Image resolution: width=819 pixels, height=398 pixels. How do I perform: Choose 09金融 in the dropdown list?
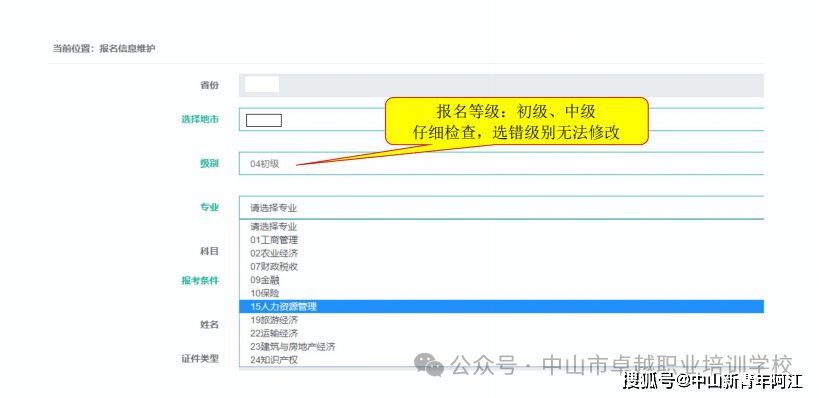coord(501,280)
